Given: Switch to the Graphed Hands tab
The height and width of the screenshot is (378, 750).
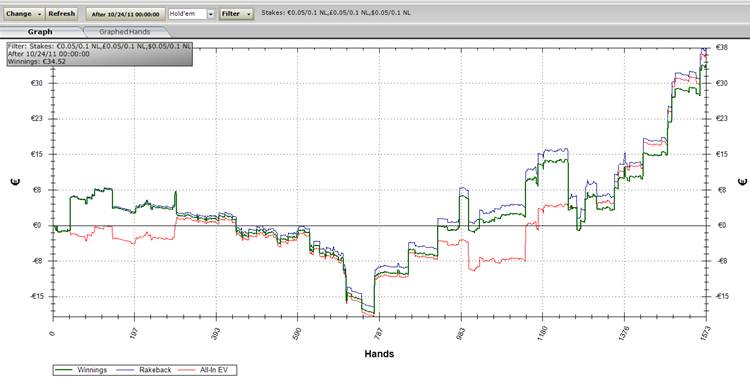Looking at the screenshot, I should (x=124, y=32).
